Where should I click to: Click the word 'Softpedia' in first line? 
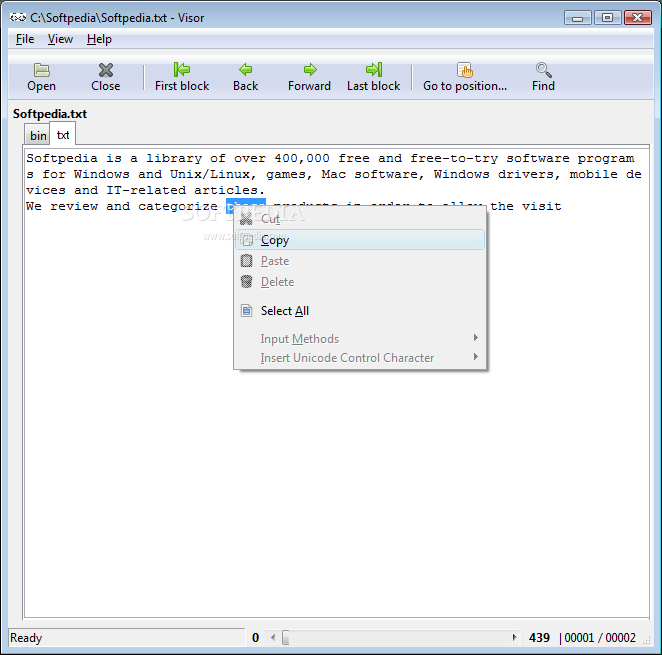62,158
